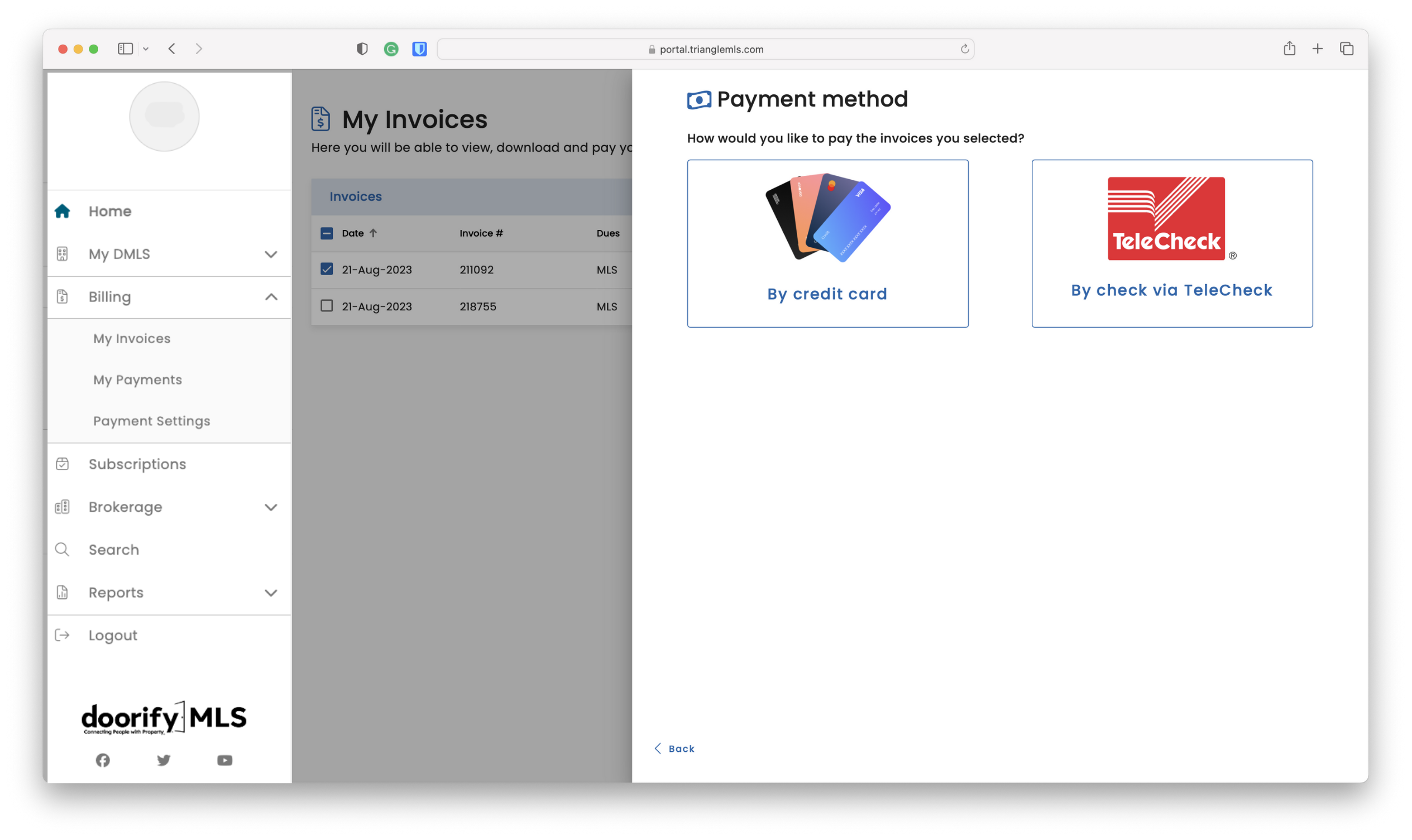This screenshot has height=840, width=1412.
Task: Choose By check via TeleCheck option
Action: pos(1171,243)
